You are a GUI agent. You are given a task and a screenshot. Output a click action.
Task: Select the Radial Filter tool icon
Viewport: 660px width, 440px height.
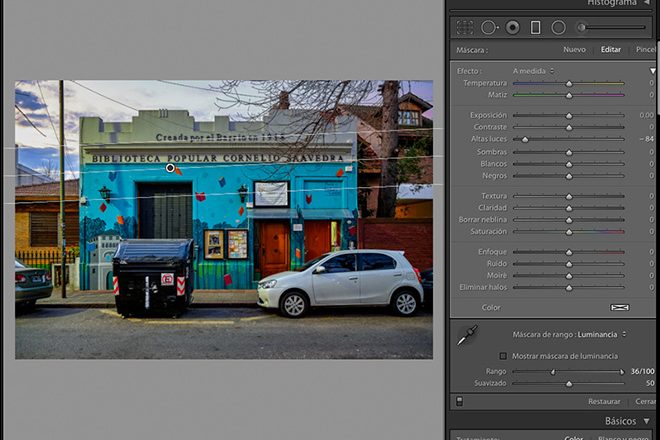pos(558,27)
